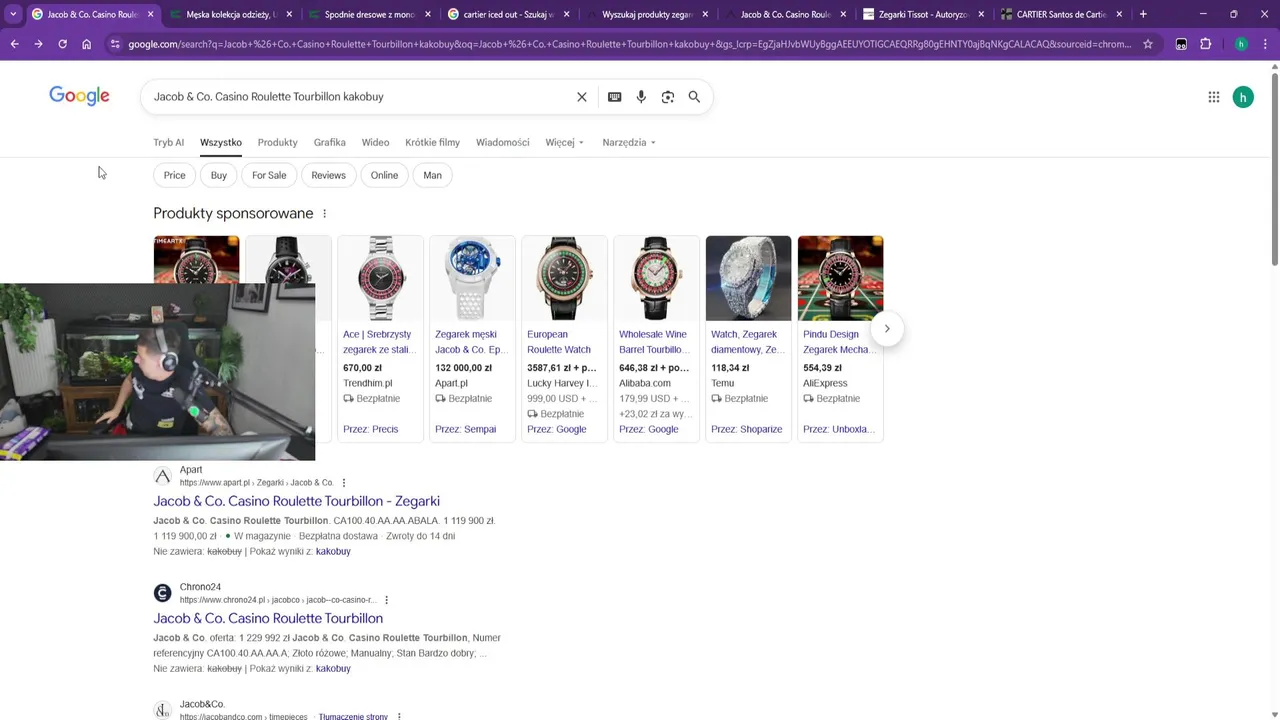
Task: Open more options for Apart result
Action: [344, 483]
